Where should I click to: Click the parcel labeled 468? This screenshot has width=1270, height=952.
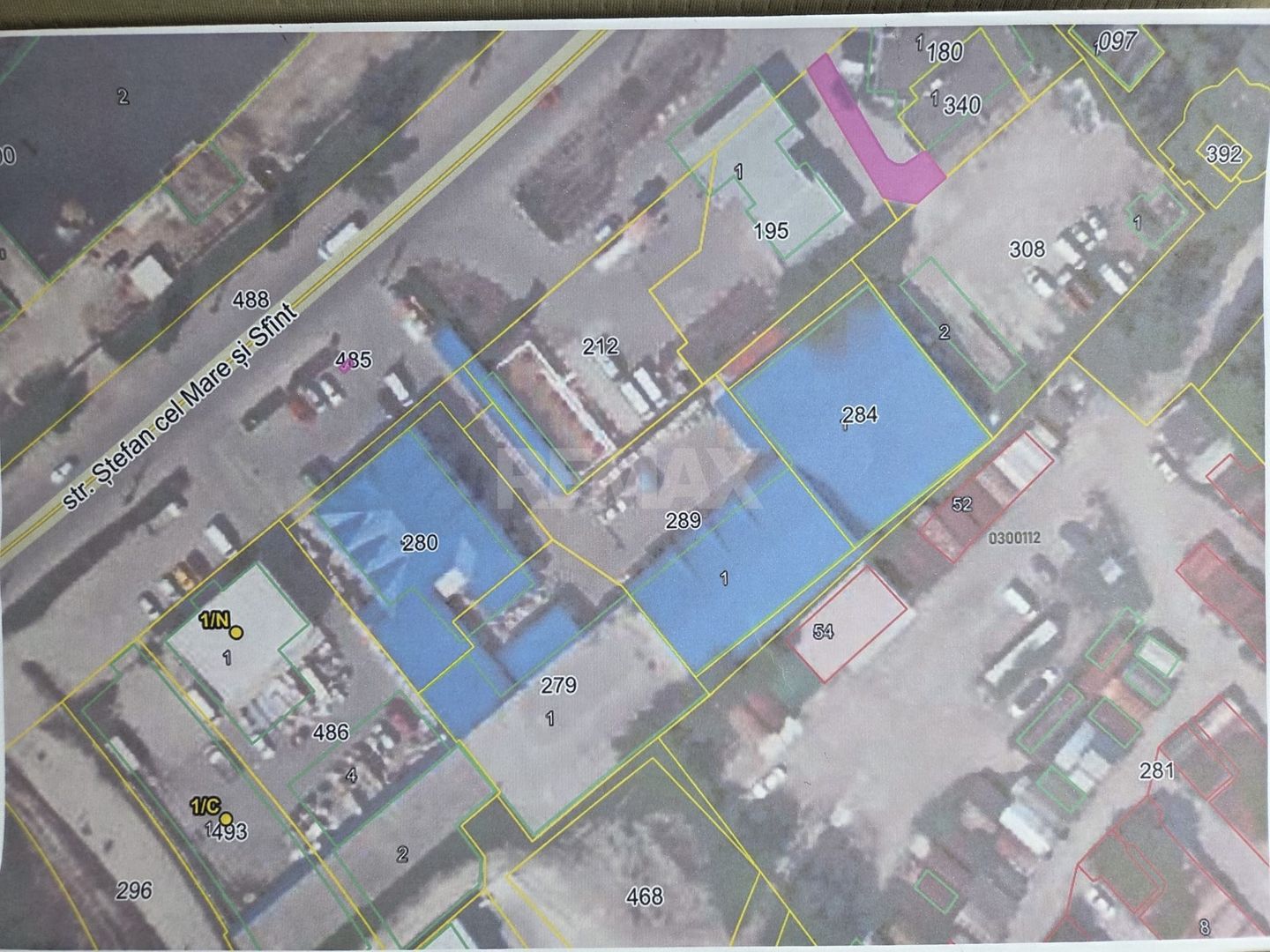tap(644, 896)
